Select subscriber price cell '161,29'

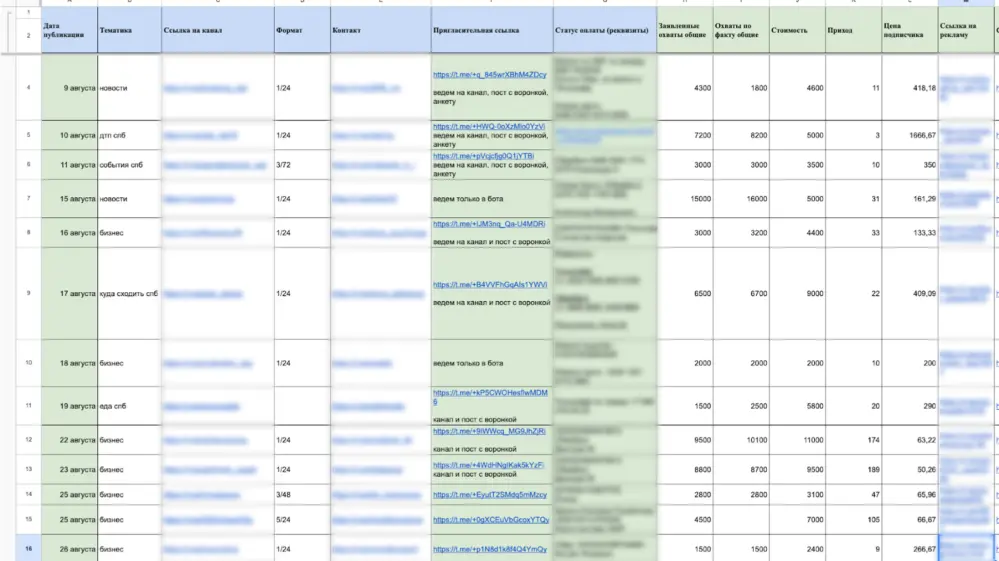pyautogui.click(x=910, y=199)
